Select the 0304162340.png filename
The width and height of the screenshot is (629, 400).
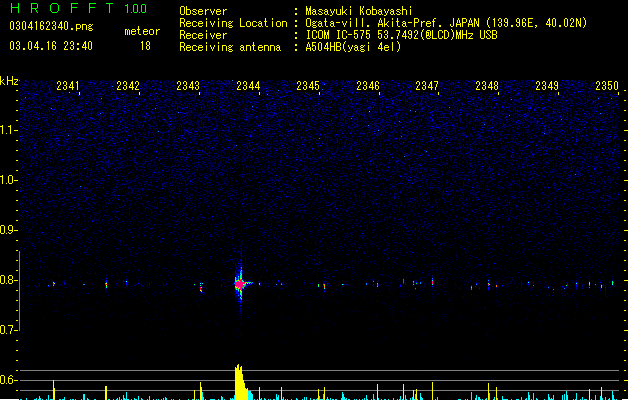51,26
